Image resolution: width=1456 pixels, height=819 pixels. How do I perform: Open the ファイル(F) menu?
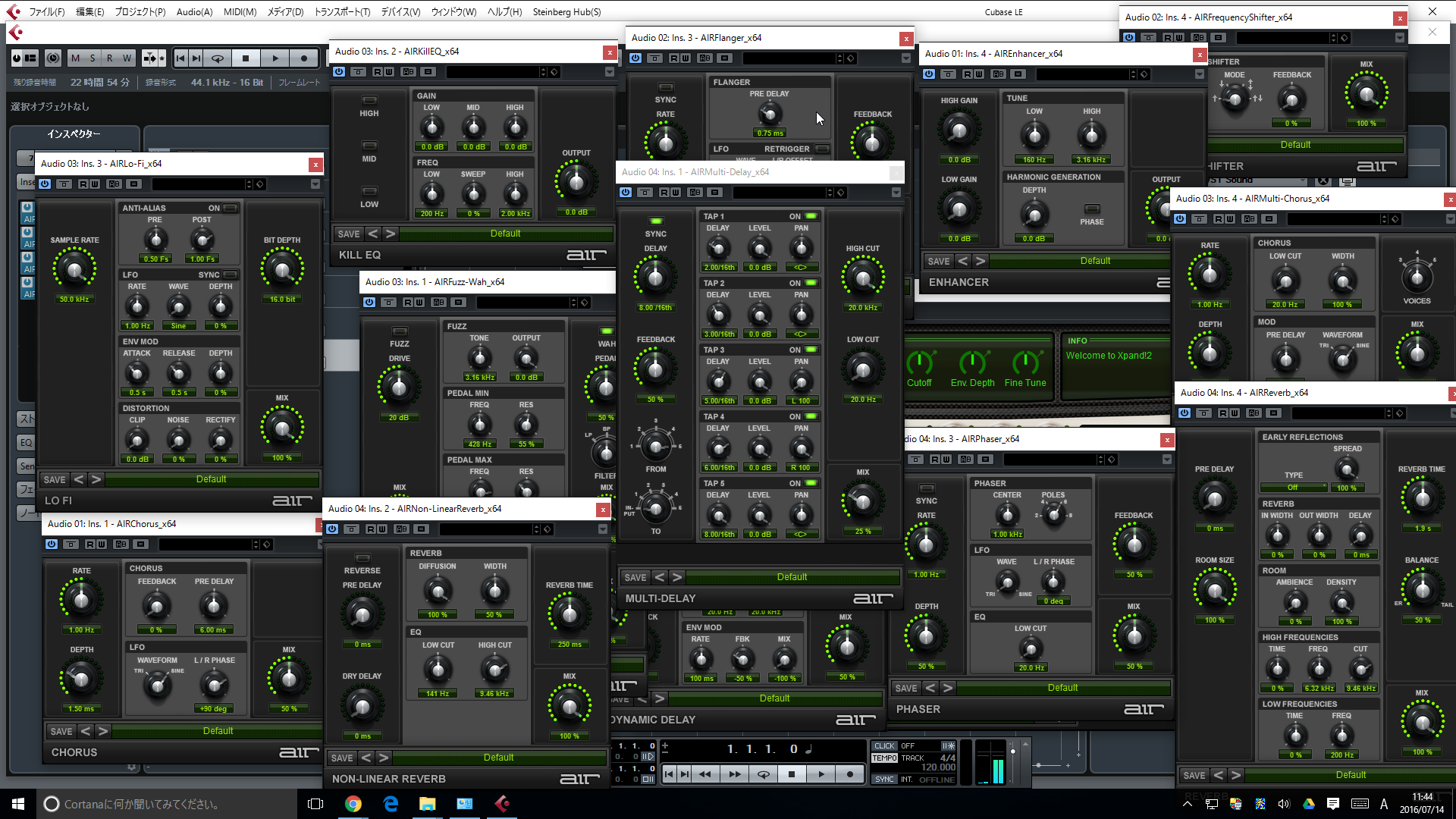tap(47, 11)
